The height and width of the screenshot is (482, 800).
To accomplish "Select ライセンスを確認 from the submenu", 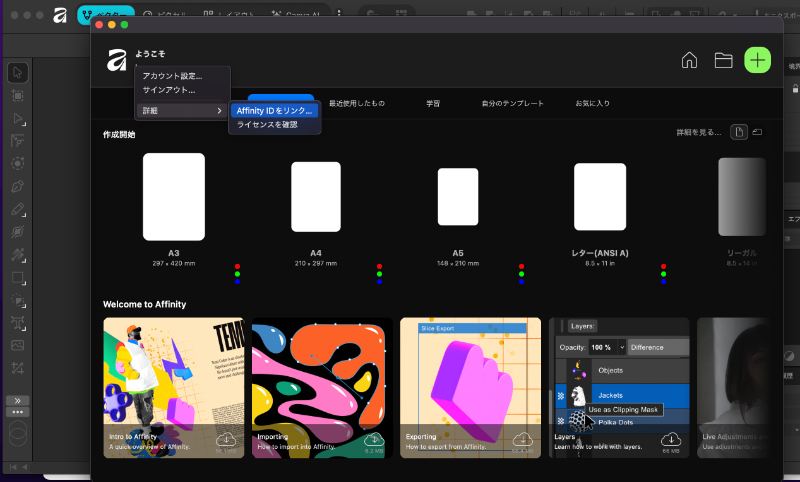I will coord(267,125).
